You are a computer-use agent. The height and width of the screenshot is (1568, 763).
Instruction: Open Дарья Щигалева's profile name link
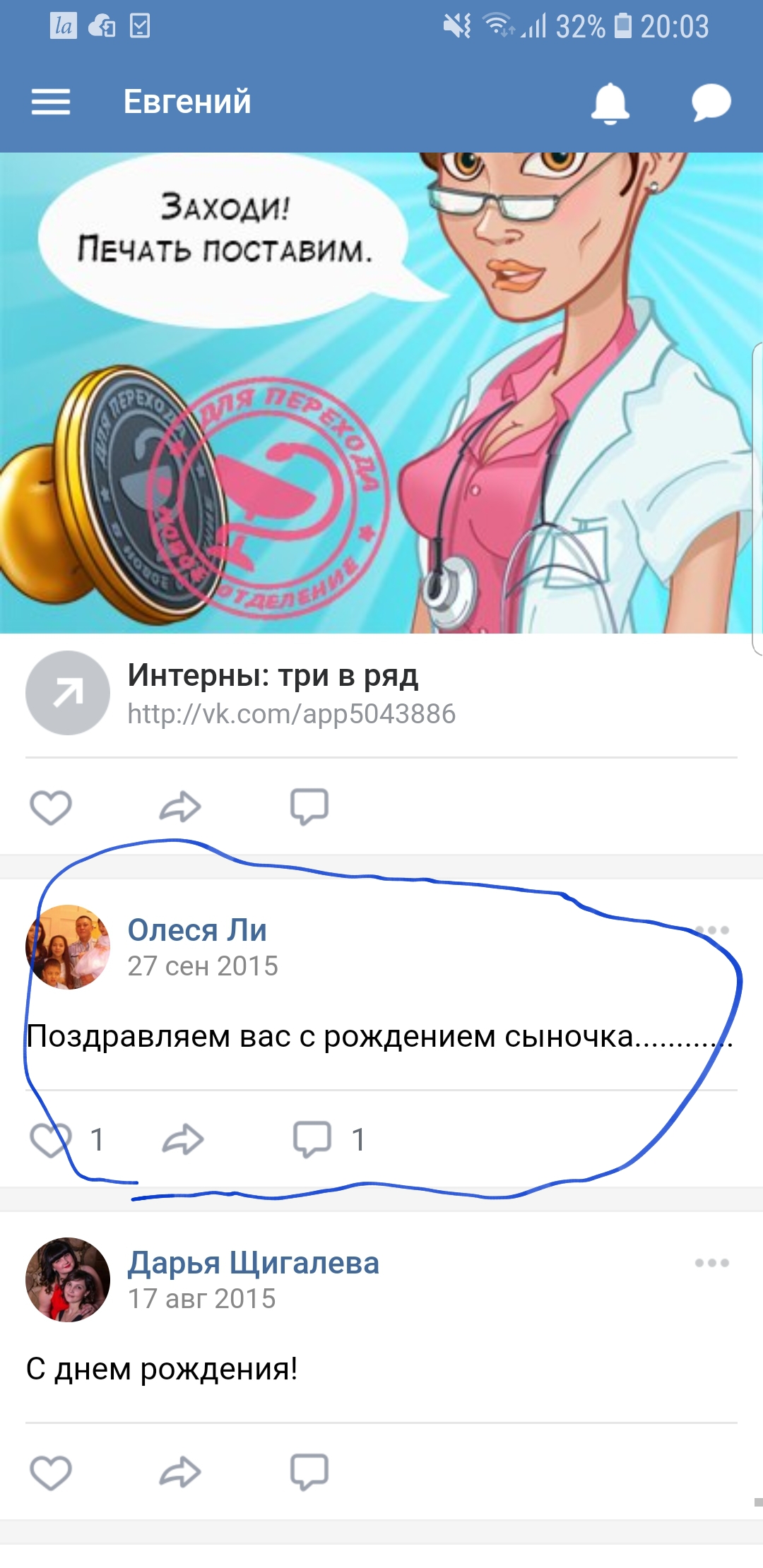(254, 1263)
